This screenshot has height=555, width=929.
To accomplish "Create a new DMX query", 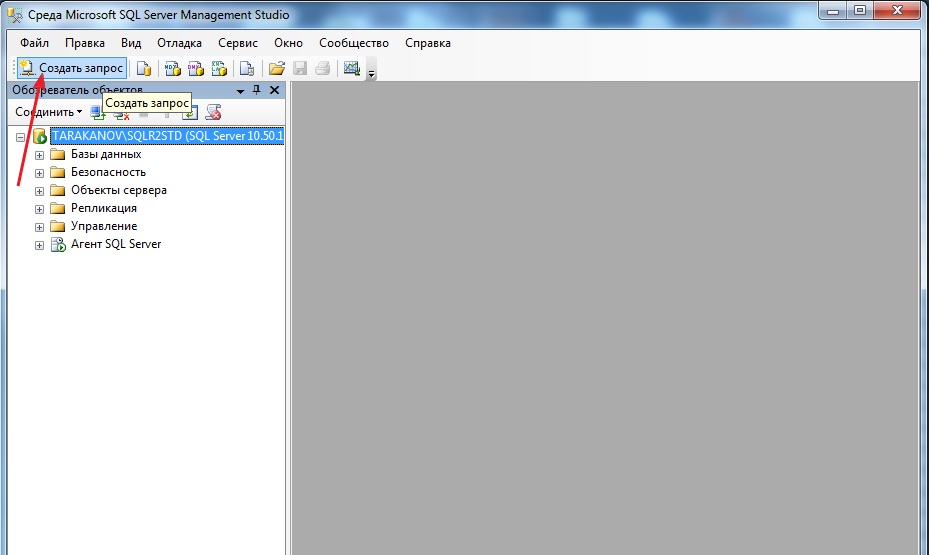I will click(x=196, y=69).
